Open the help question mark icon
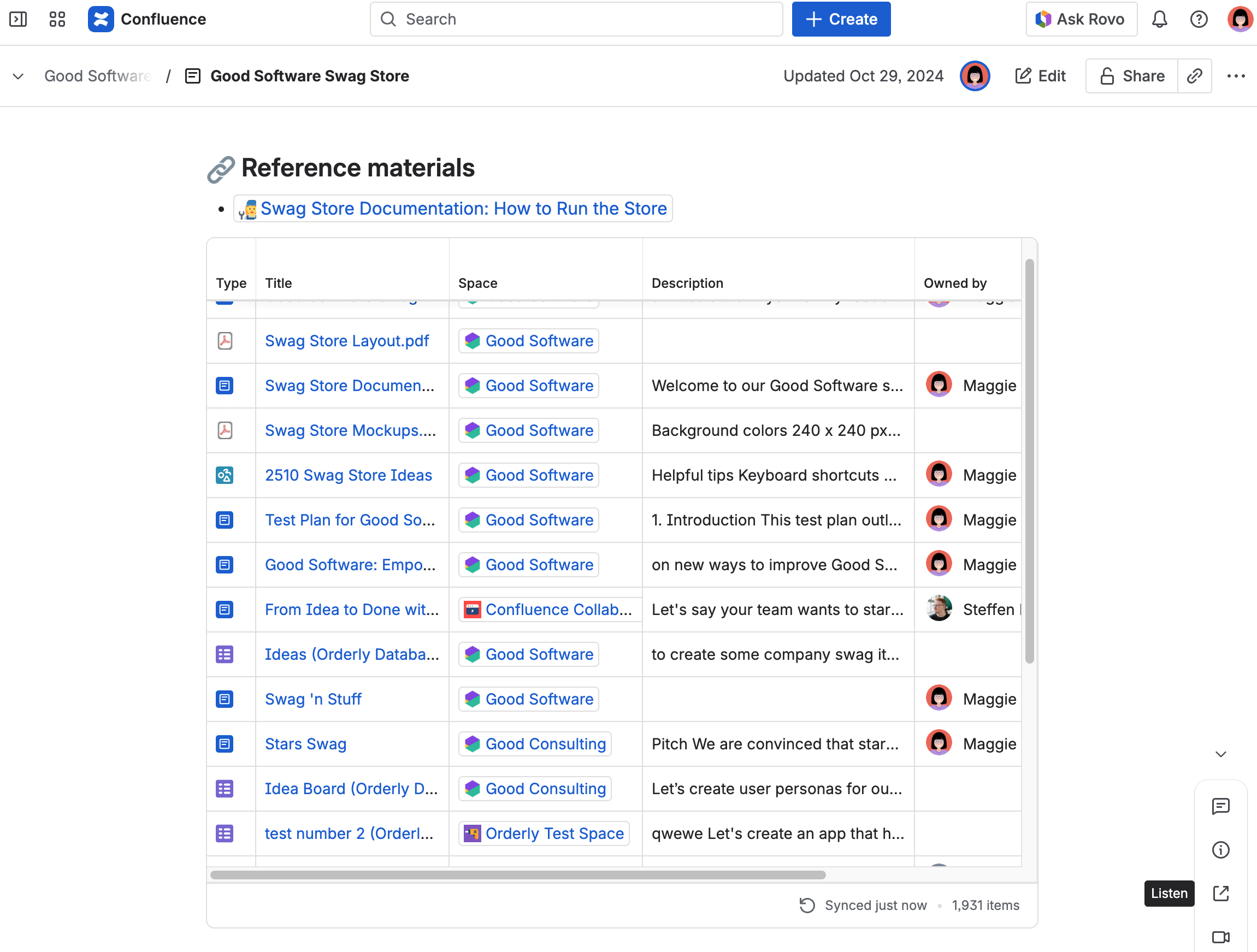Screen dimensions: 1257x952 coord(1199,19)
